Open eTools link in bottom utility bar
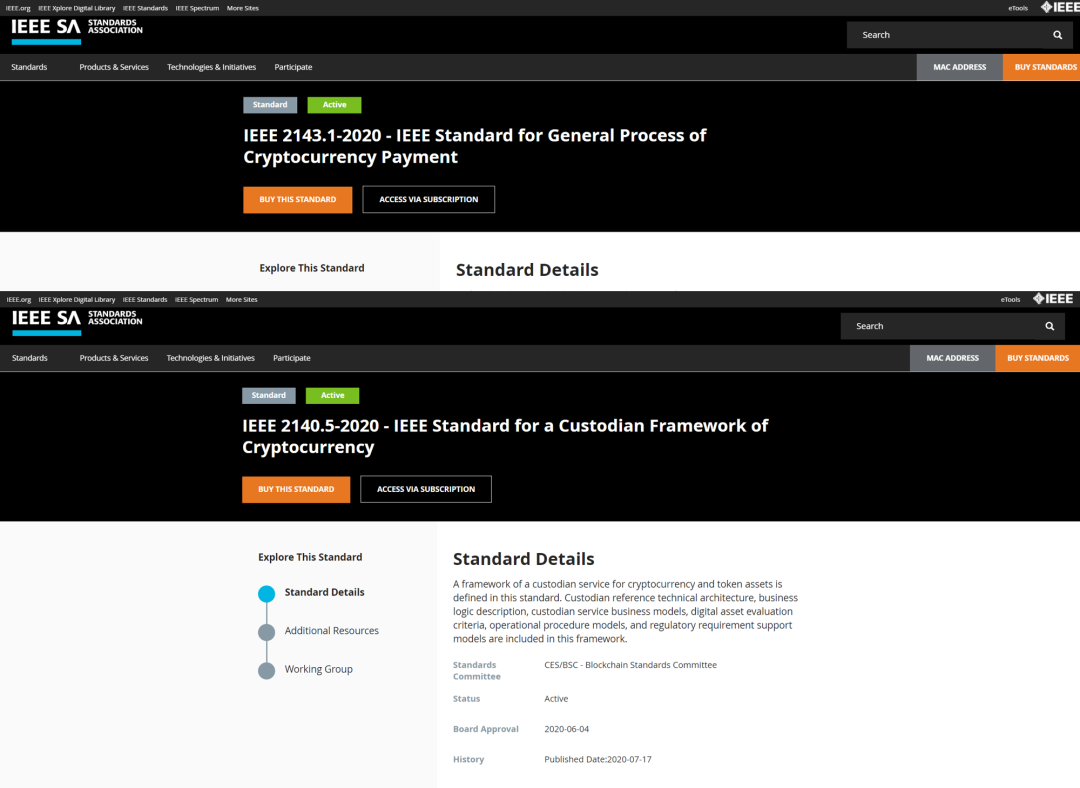The image size is (1080, 788). [1010, 300]
